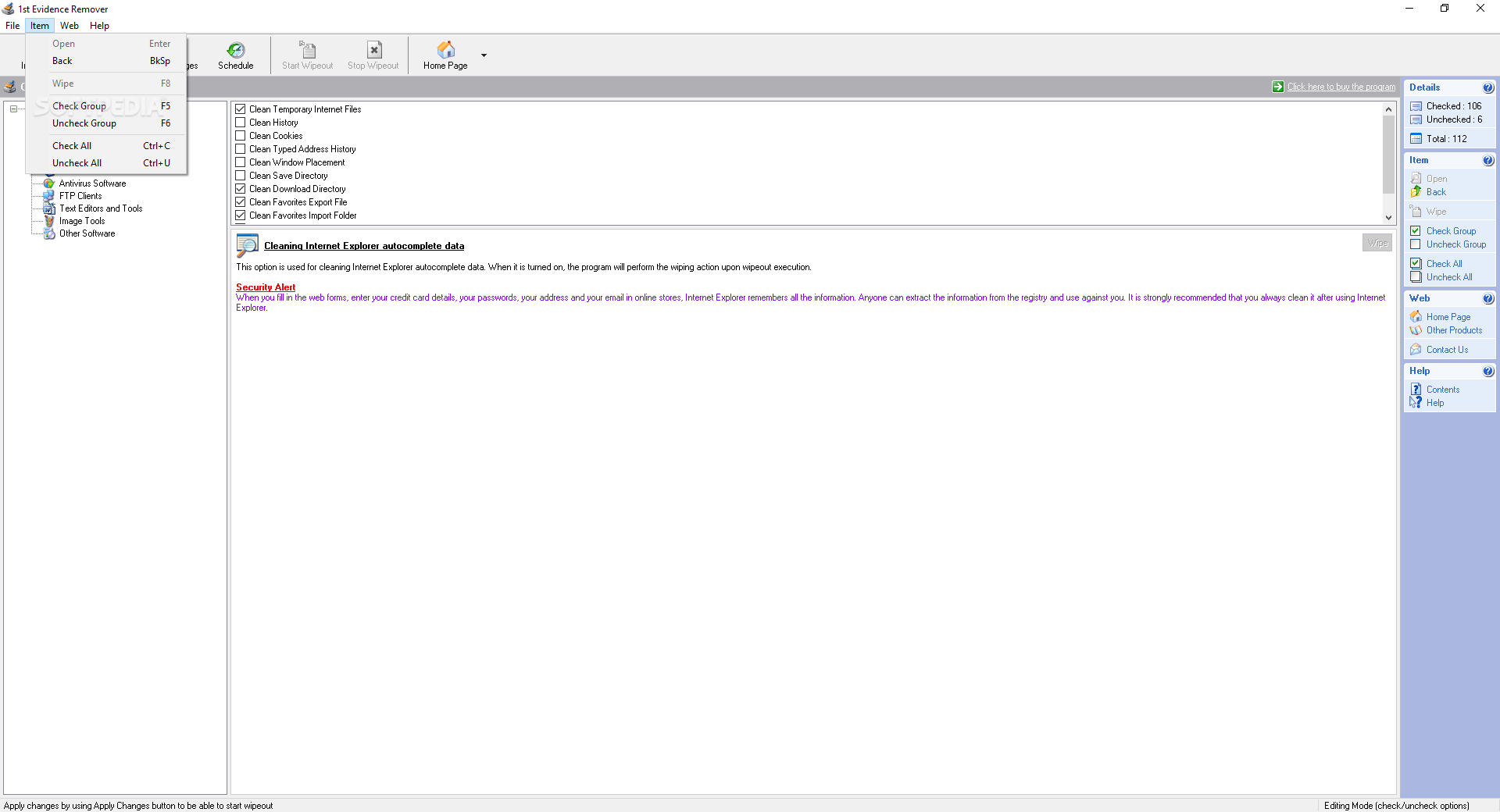
Task: Click the Total count icon in Details
Action: click(x=1416, y=139)
